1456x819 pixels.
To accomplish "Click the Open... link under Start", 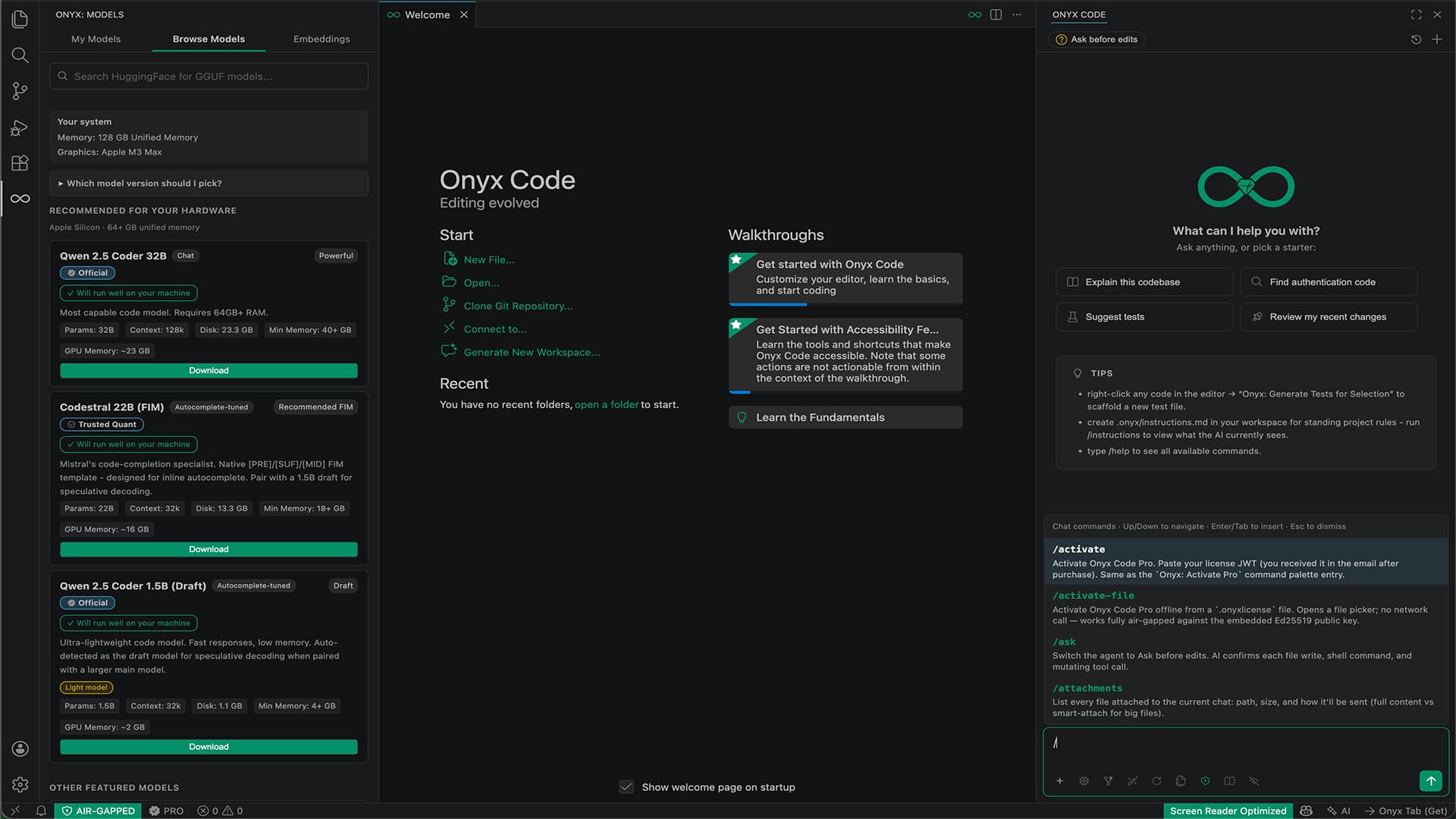I will (481, 283).
